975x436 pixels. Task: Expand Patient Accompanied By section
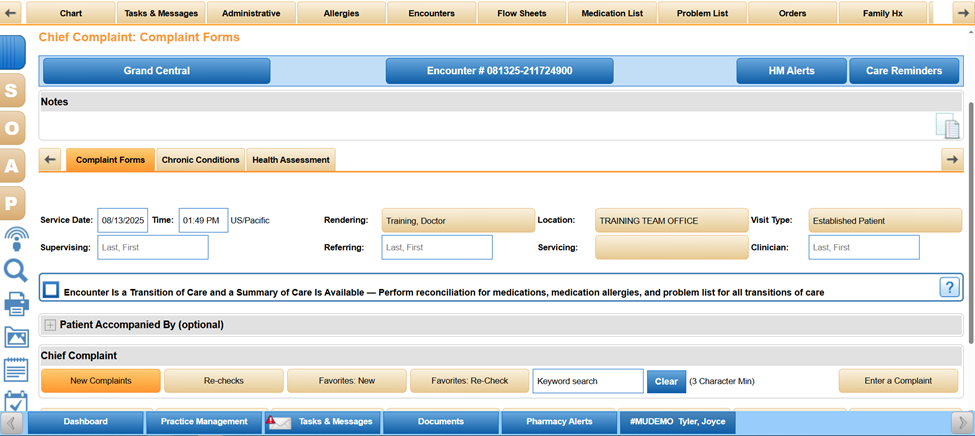click(50, 325)
